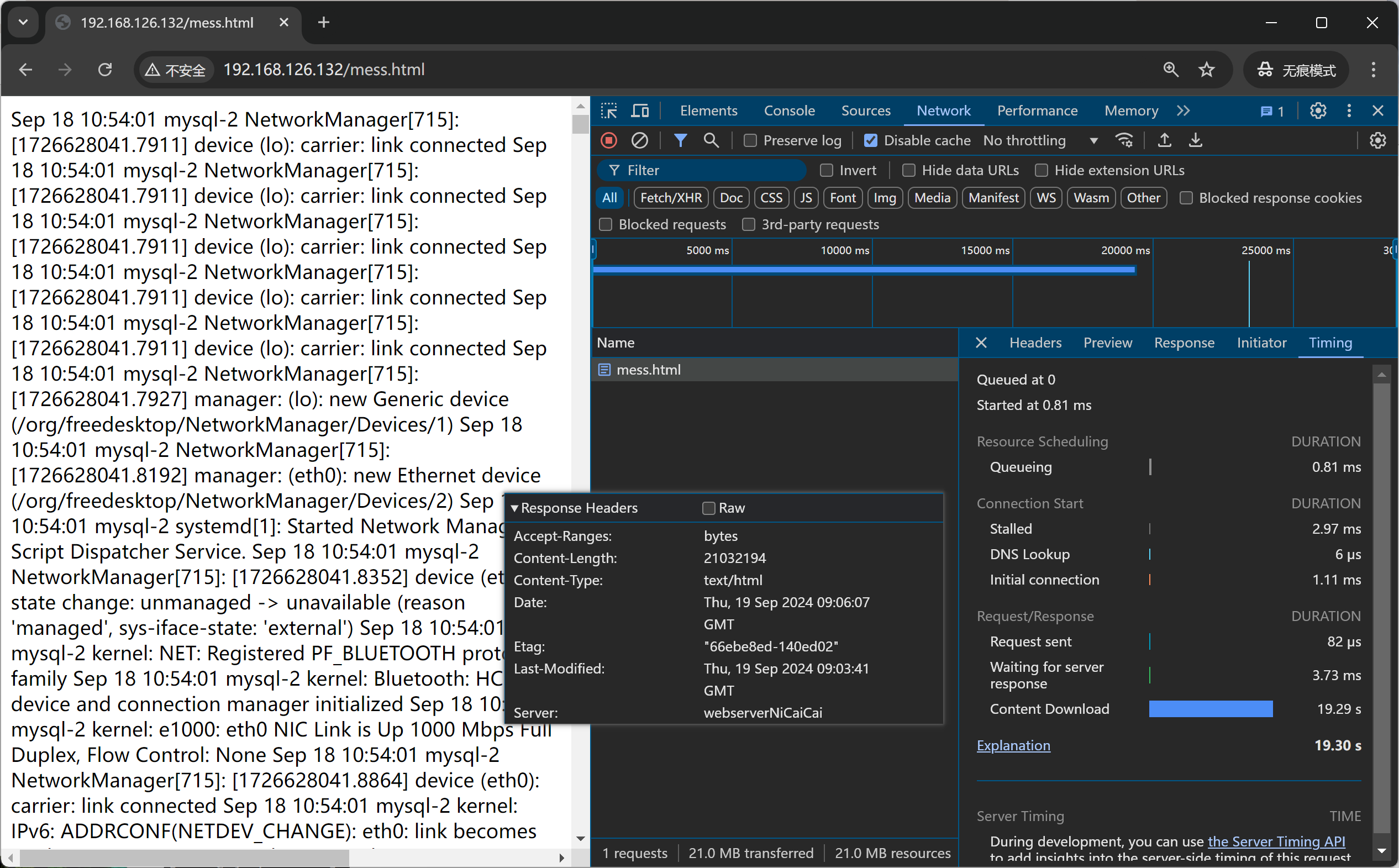Toggle the Preserve log checkbox
The width and height of the screenshot is (1399, 868).
click(749, 141)
